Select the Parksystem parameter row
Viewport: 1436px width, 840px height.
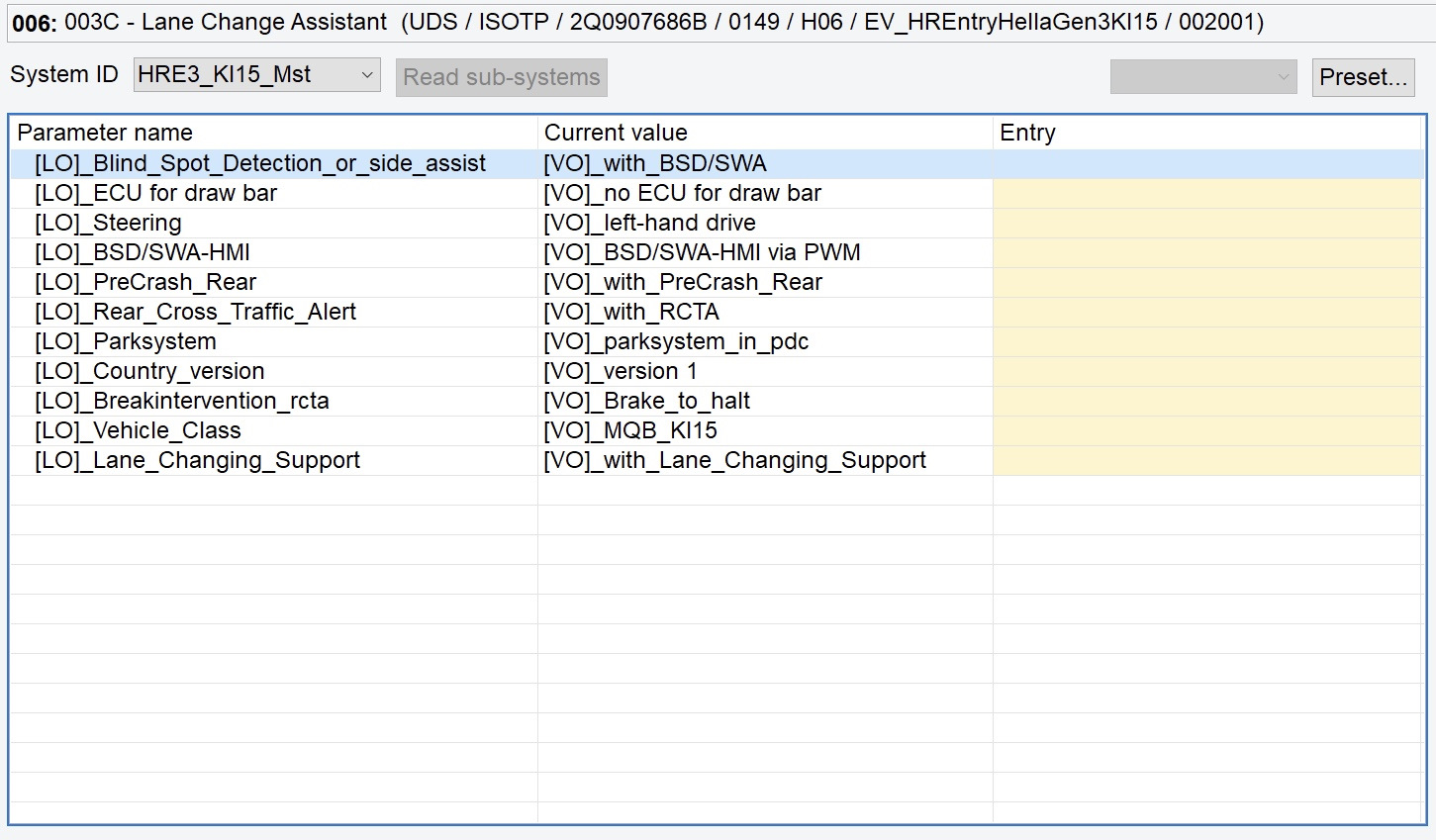(125, 341)
